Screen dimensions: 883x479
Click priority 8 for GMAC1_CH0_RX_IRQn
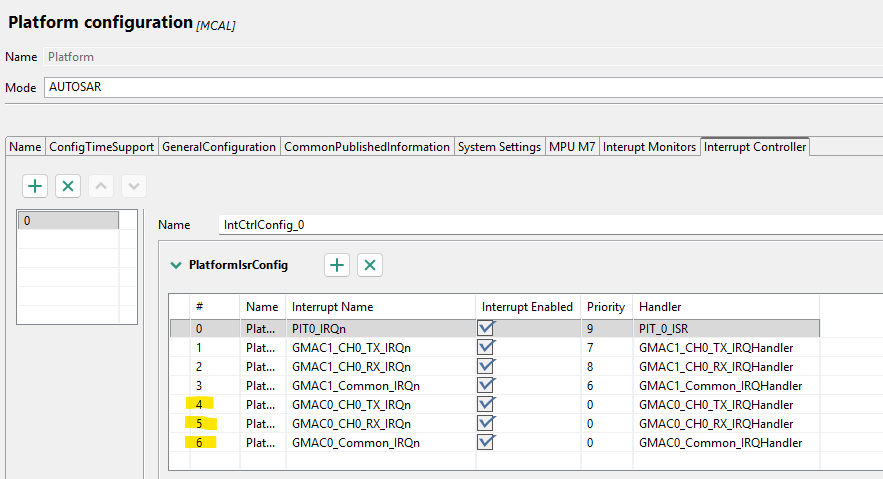tap(606, 366)
